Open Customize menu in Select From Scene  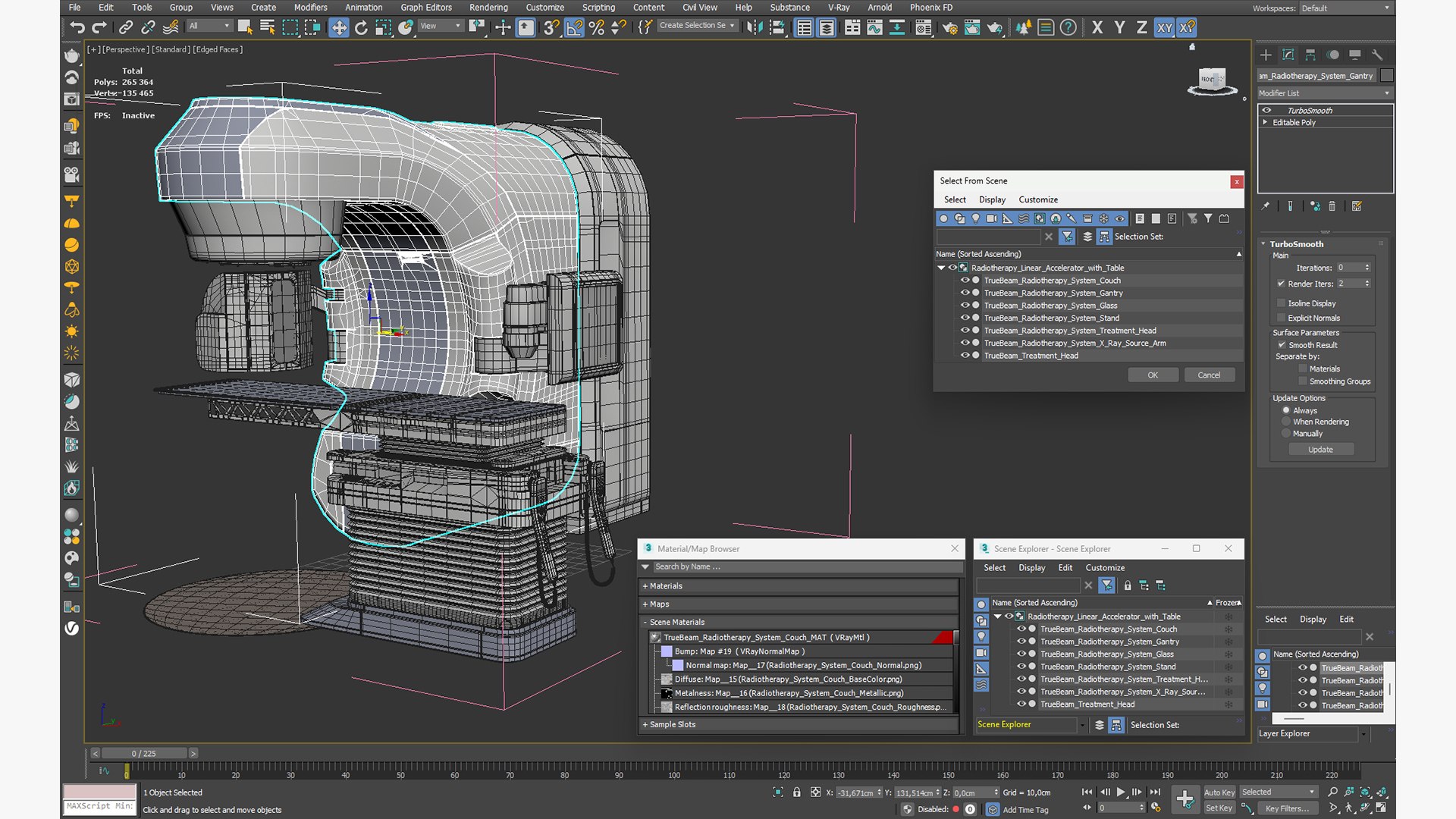1038,199
